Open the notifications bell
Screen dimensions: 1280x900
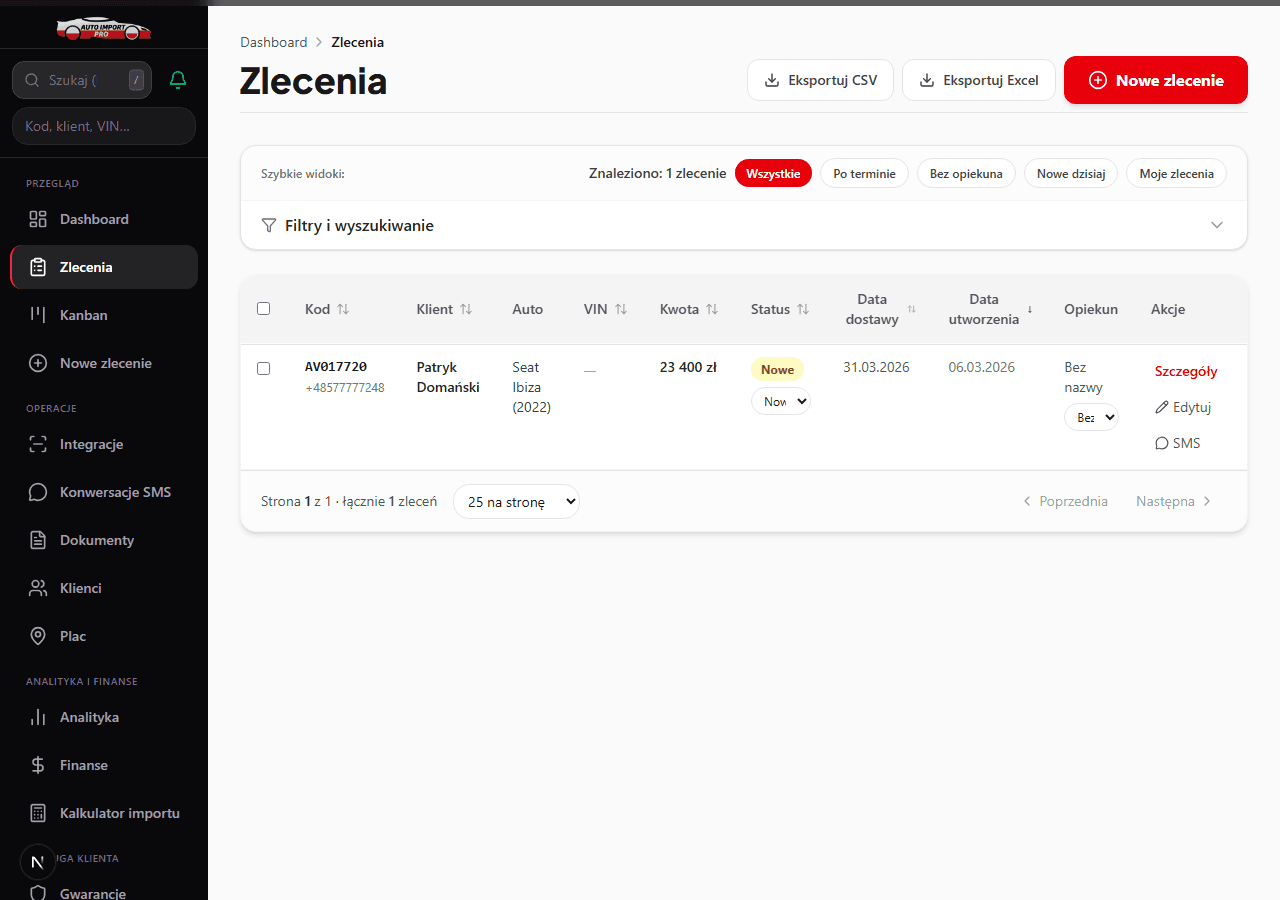(x=178, y=79)
